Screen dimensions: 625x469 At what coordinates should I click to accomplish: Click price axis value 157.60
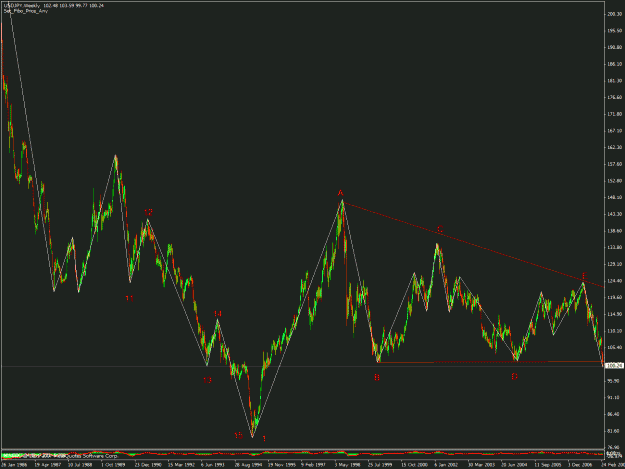(614, 164)
